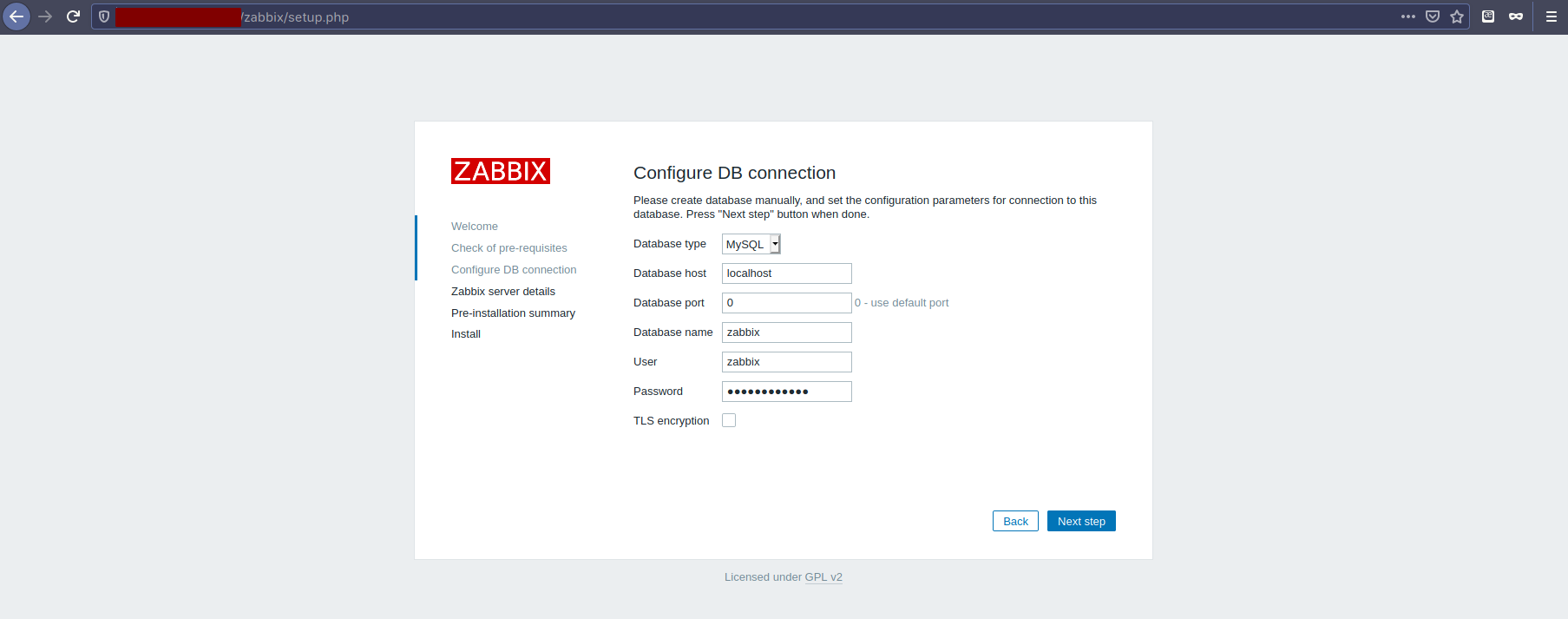The image size is (1568, 619).
Task: Select the Install step
Action: pos(466,334)
